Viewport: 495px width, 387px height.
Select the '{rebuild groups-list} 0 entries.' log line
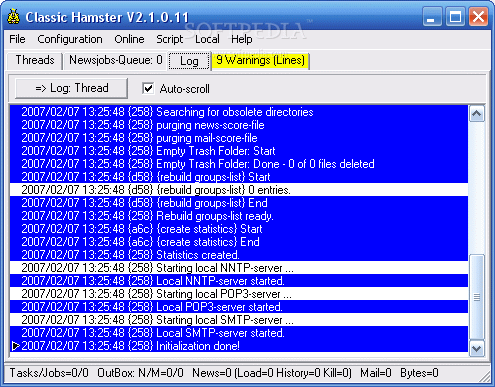point(239,190)
